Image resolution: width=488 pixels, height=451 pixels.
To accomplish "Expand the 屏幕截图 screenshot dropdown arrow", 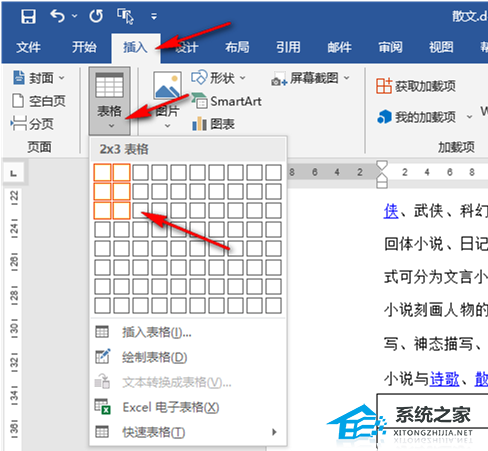I will [347, 78].
